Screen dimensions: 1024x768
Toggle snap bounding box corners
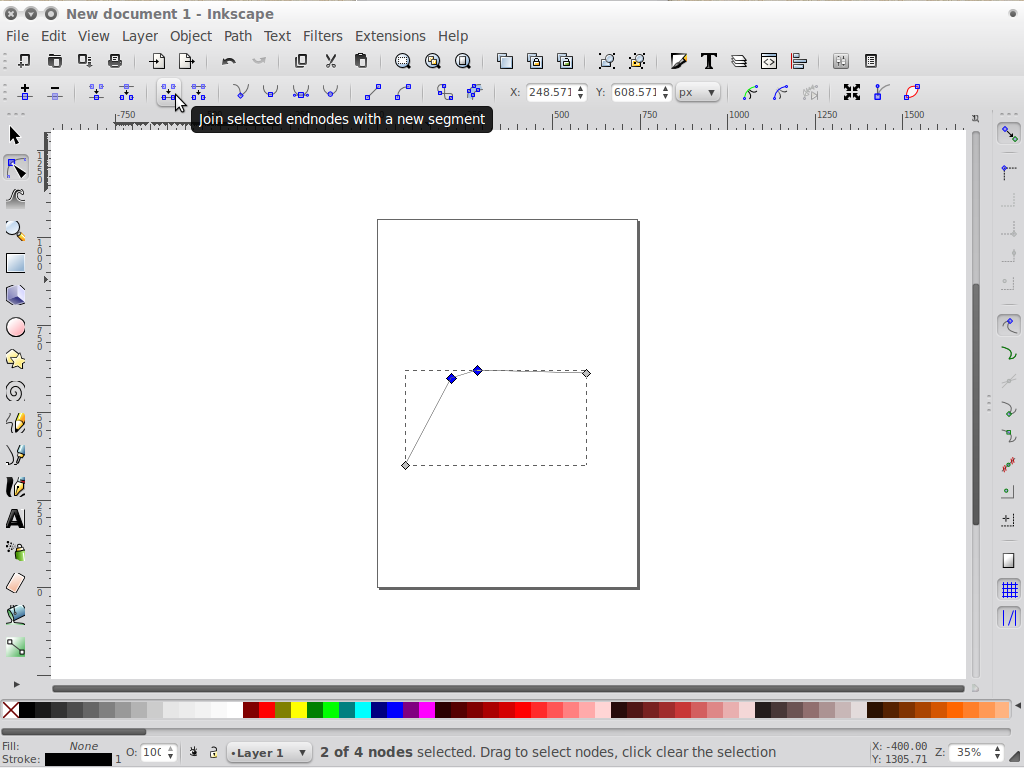1009,172
